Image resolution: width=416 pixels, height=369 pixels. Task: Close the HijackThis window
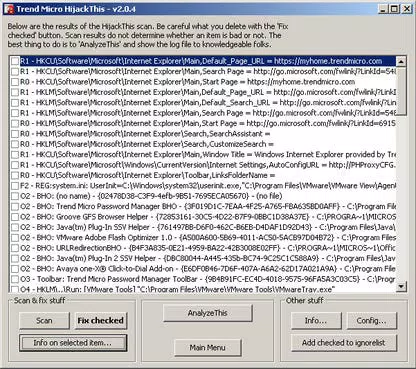click(407, 9)
